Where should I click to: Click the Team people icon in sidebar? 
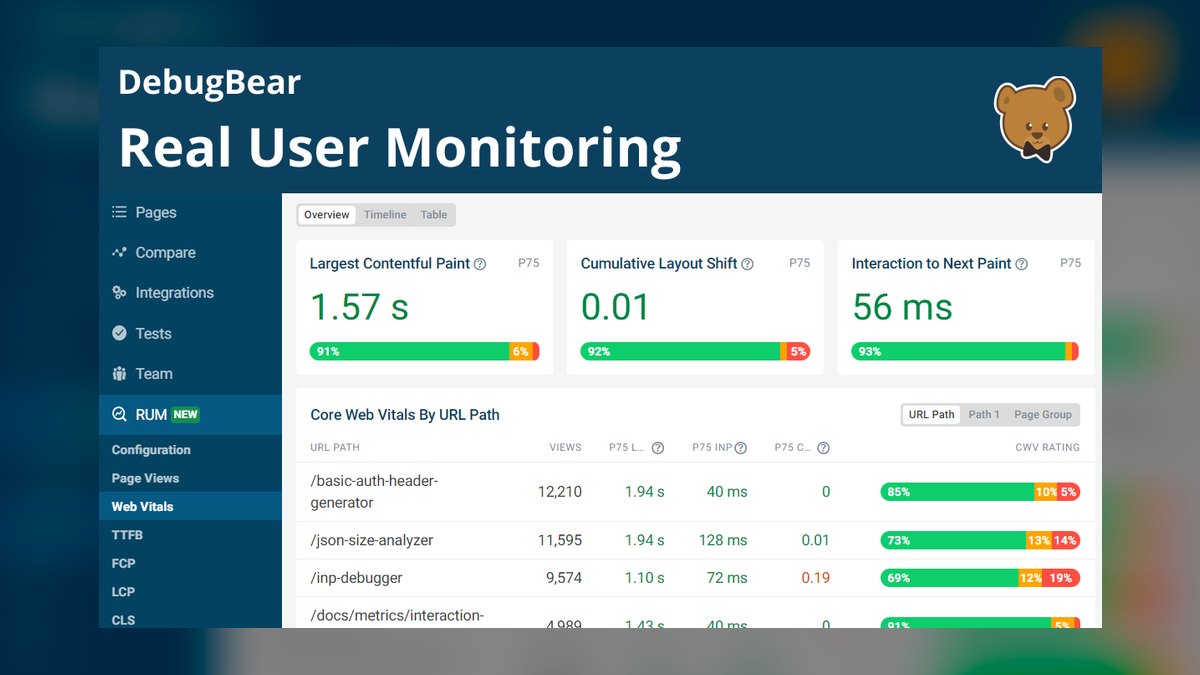119,374
